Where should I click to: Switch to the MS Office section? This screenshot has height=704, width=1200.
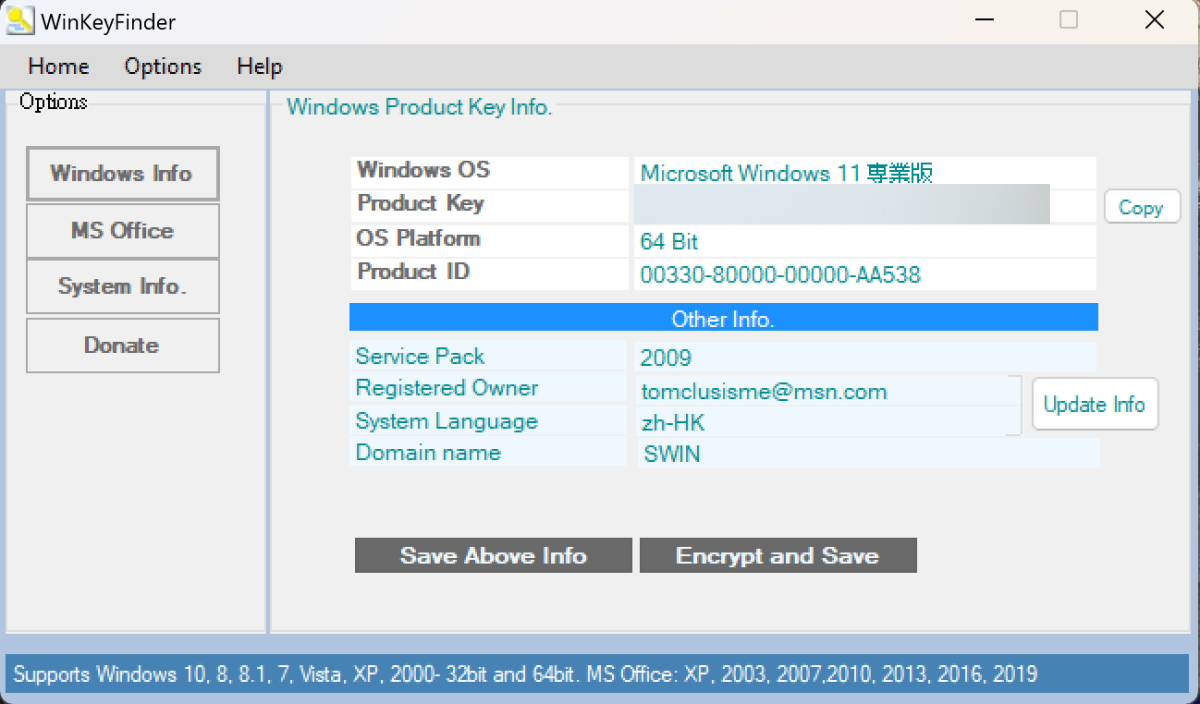pos(122,231)
